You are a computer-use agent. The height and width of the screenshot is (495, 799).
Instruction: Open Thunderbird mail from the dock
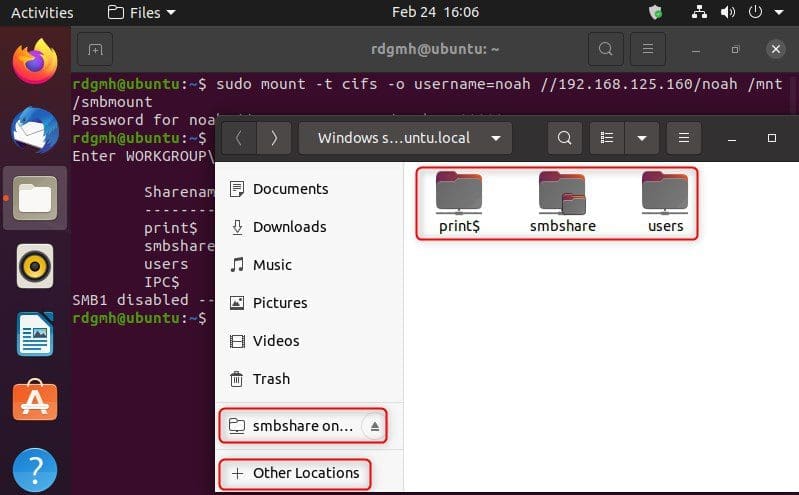tap(35, 130)
